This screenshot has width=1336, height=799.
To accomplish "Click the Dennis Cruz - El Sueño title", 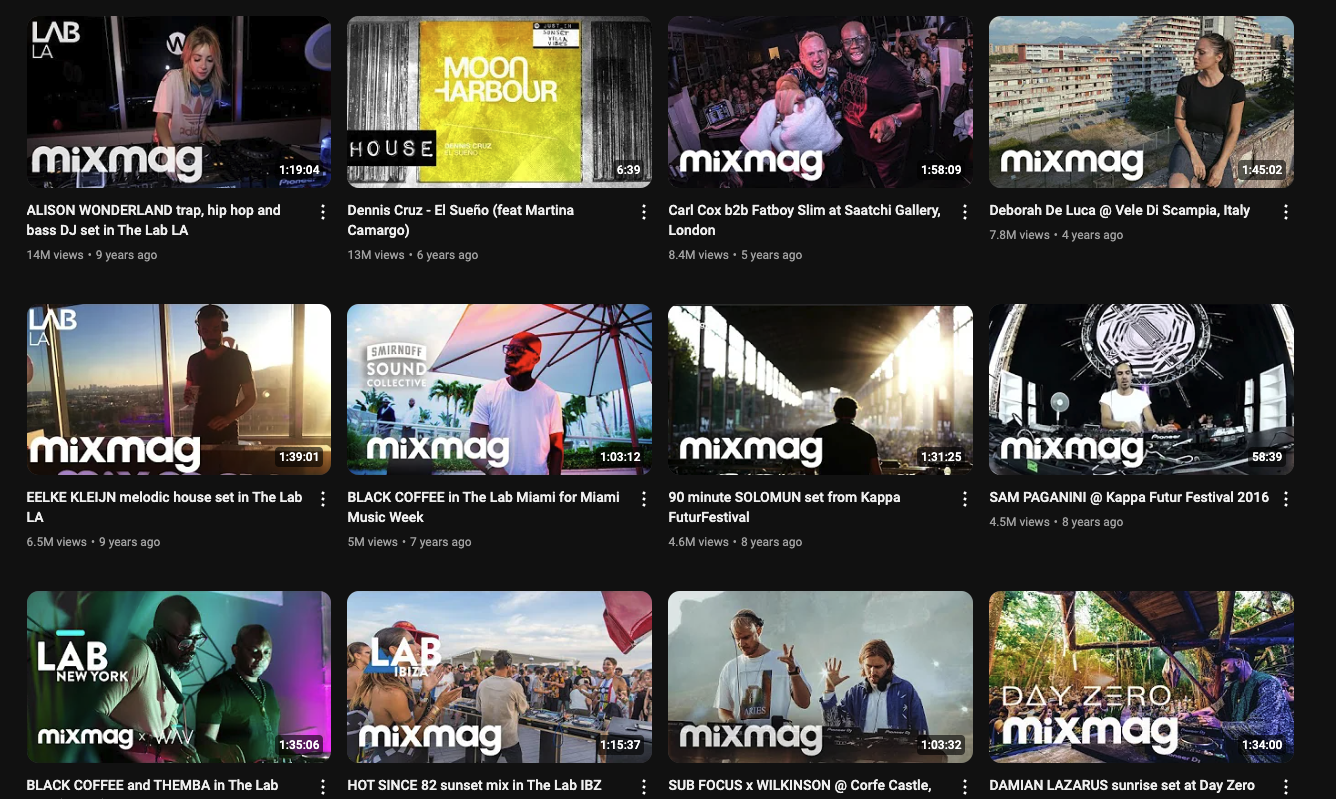I will coord(461,220).
